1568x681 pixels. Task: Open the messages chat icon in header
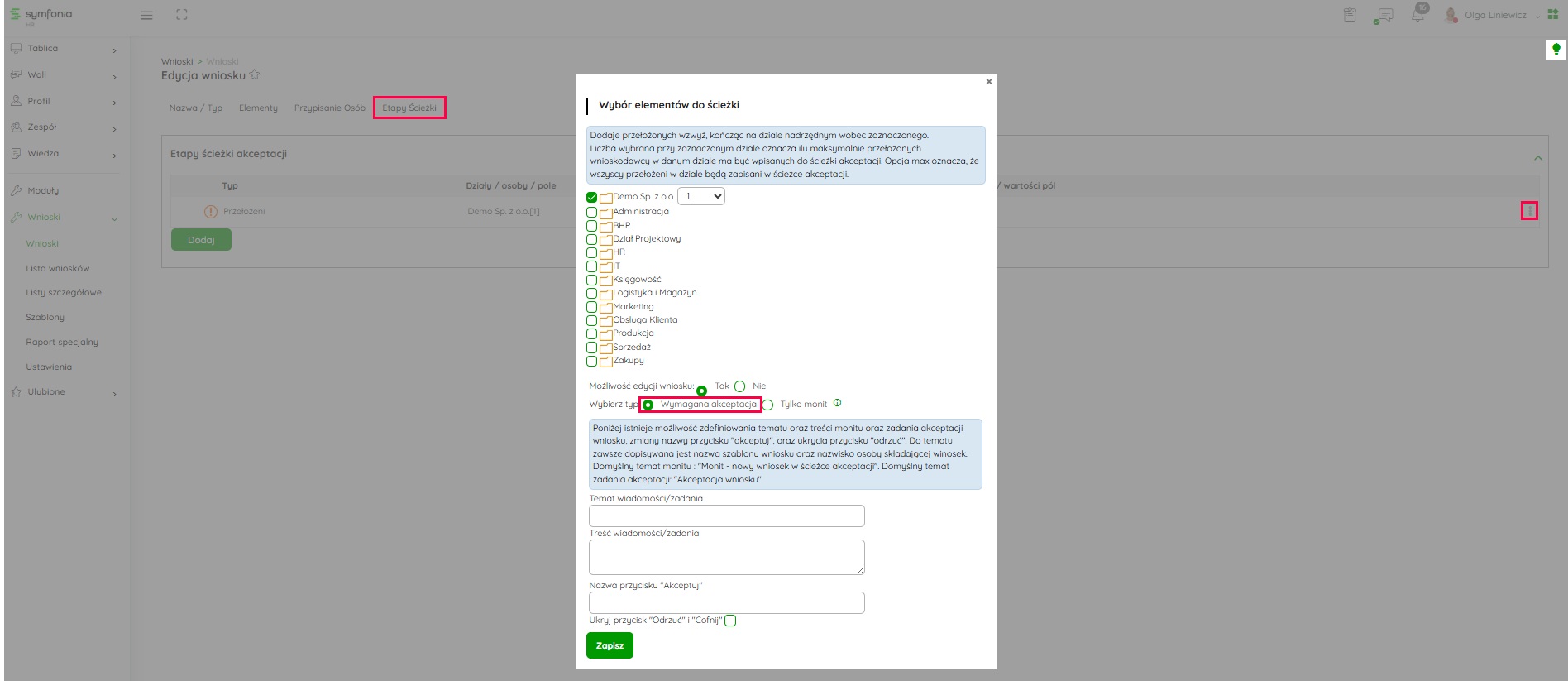(x=1383, y=16)
